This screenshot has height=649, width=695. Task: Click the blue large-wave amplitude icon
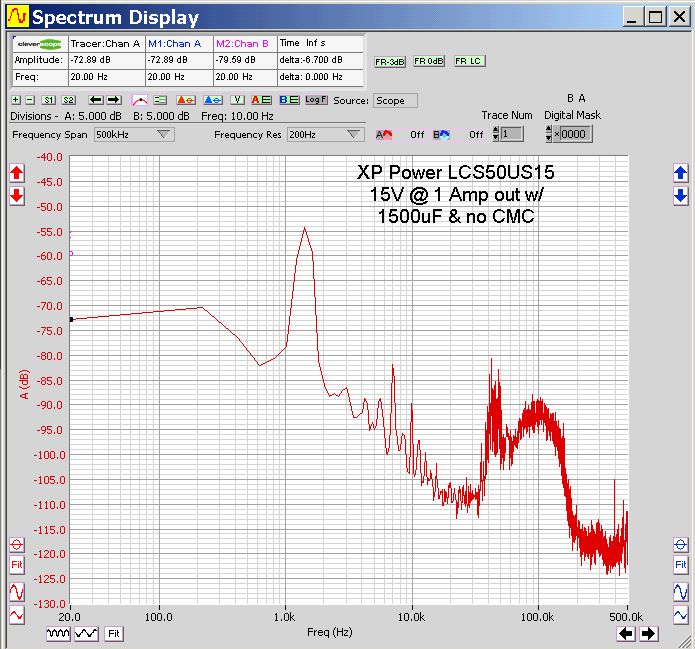pos(680,592)
